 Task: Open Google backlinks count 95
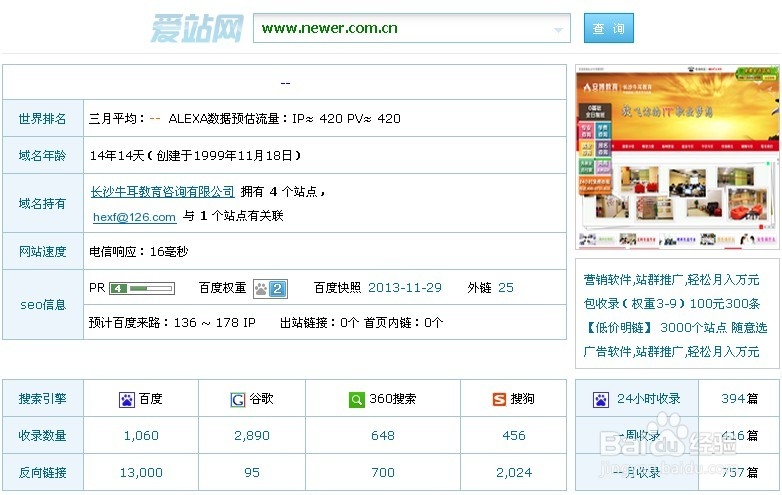[252, 473]
